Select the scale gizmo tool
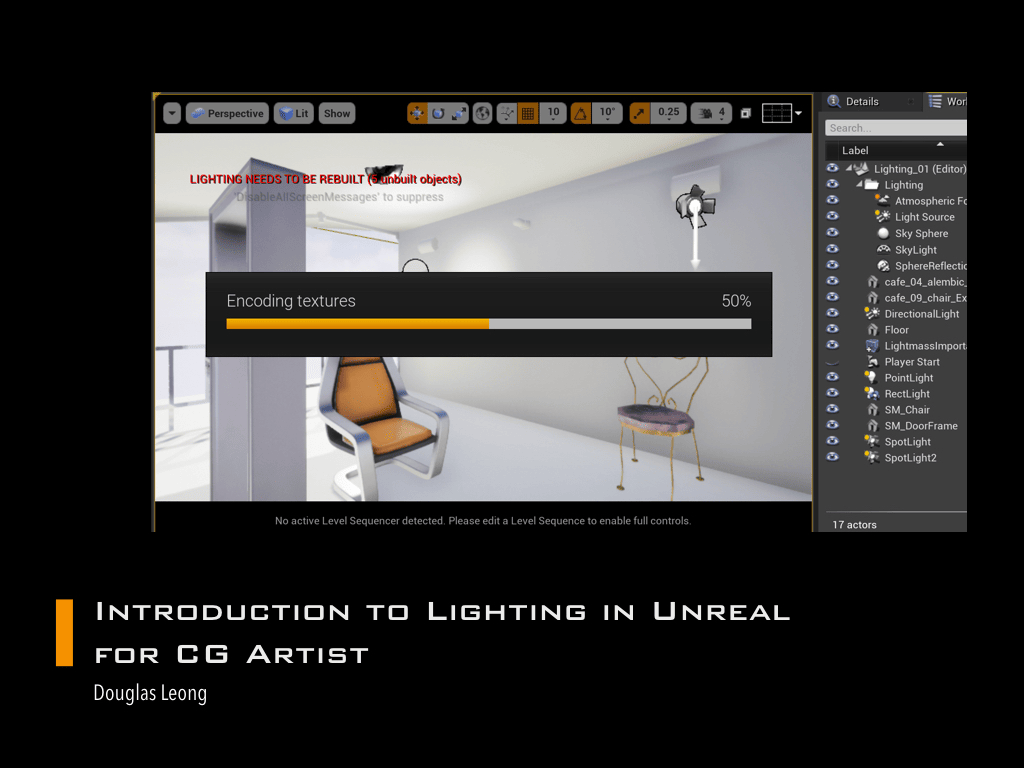Viewport: 1024px width, 768px height. 459,114
